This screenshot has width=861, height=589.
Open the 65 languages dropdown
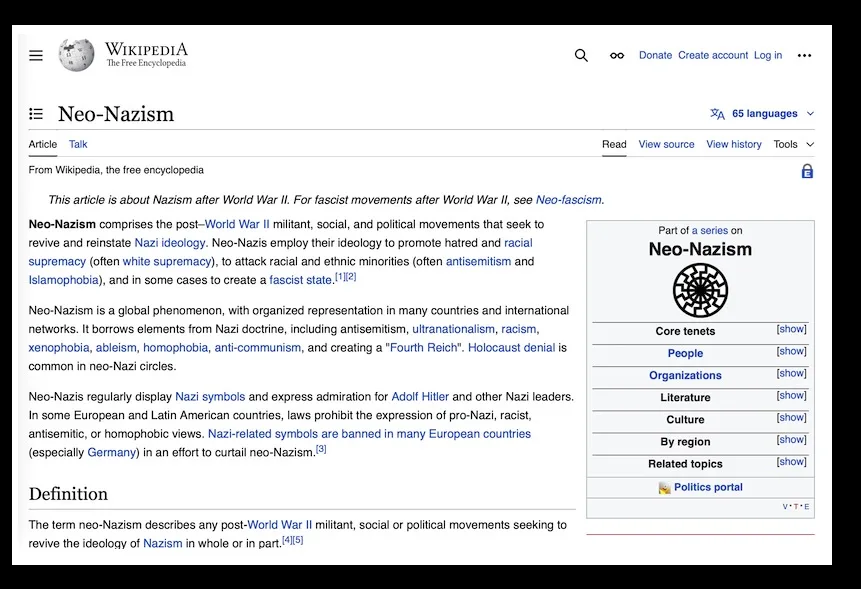tap(762, 114)
